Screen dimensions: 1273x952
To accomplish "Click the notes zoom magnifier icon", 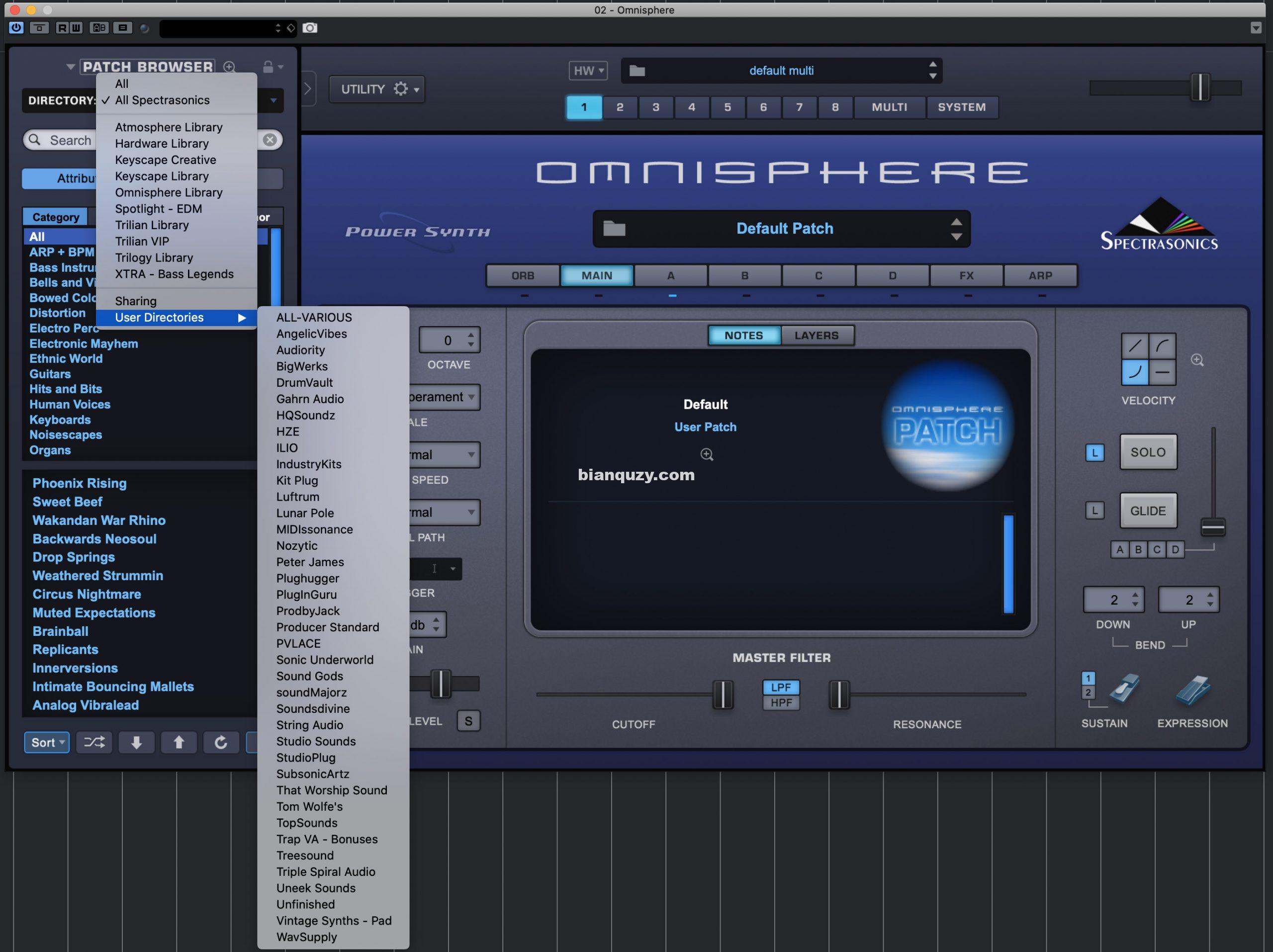I will click(707, 455).
